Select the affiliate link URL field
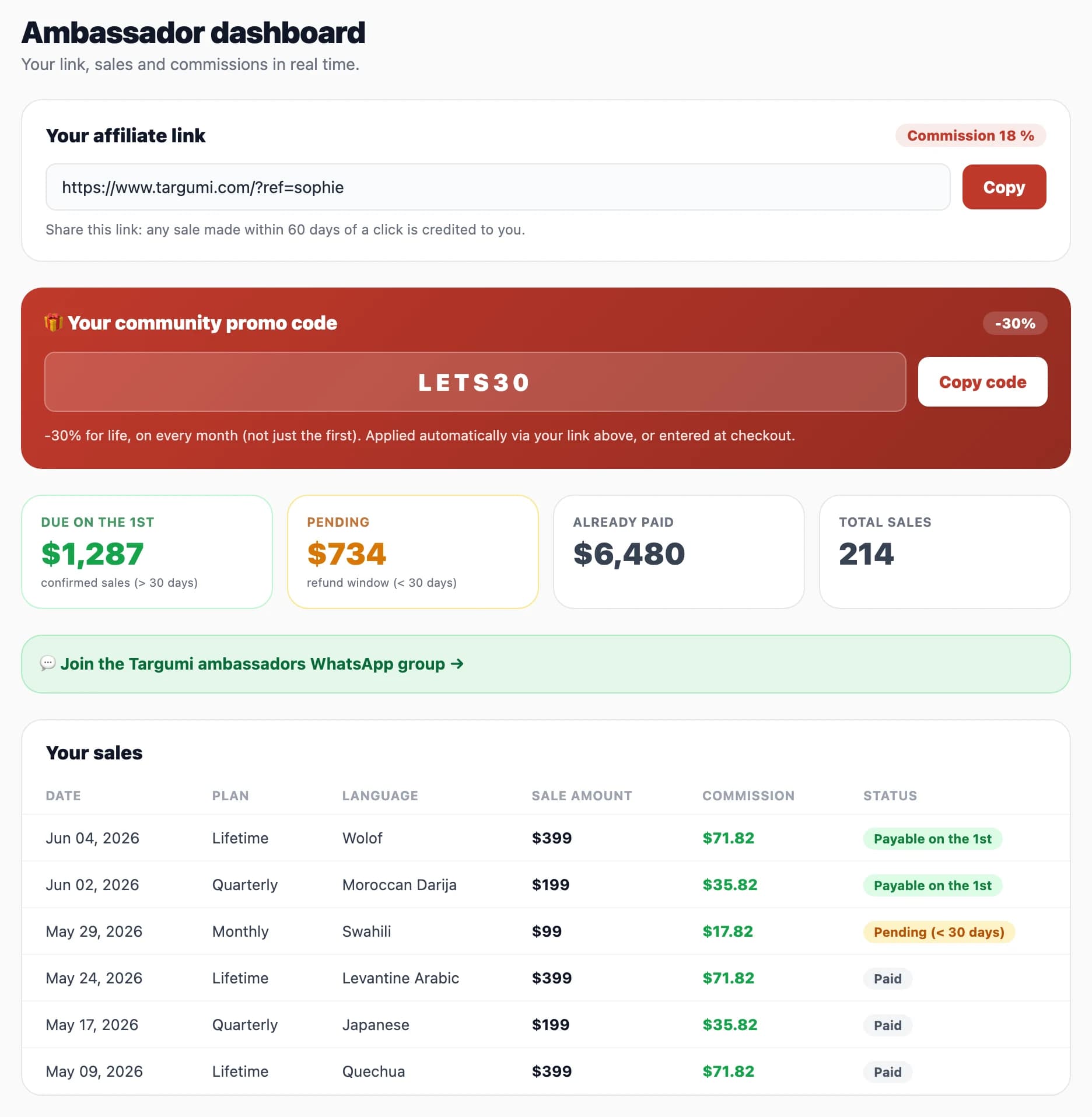1092x1117 pixels. (x=498, y=187)
